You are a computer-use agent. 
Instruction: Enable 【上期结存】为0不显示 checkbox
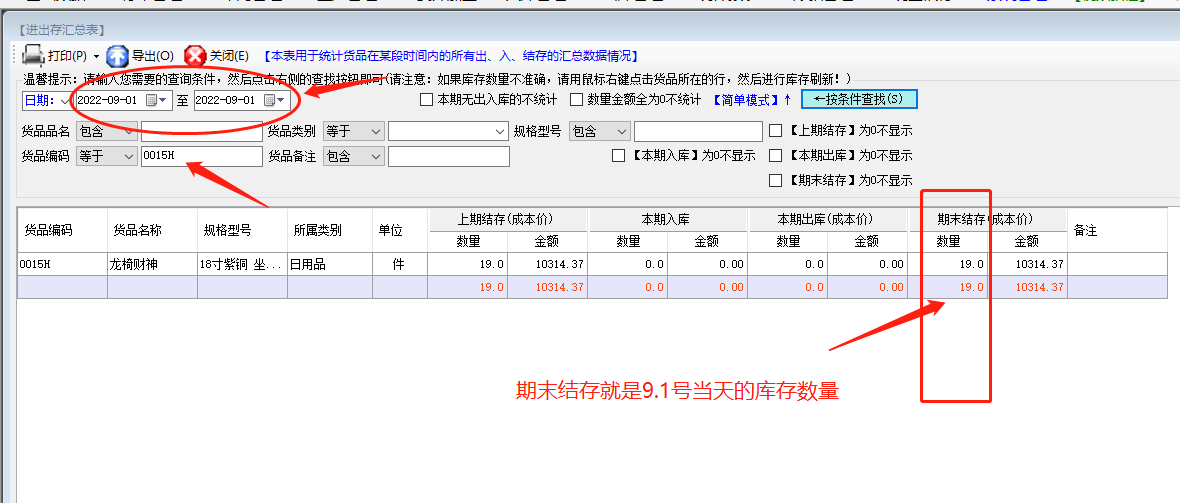click(x=776, y=131)
